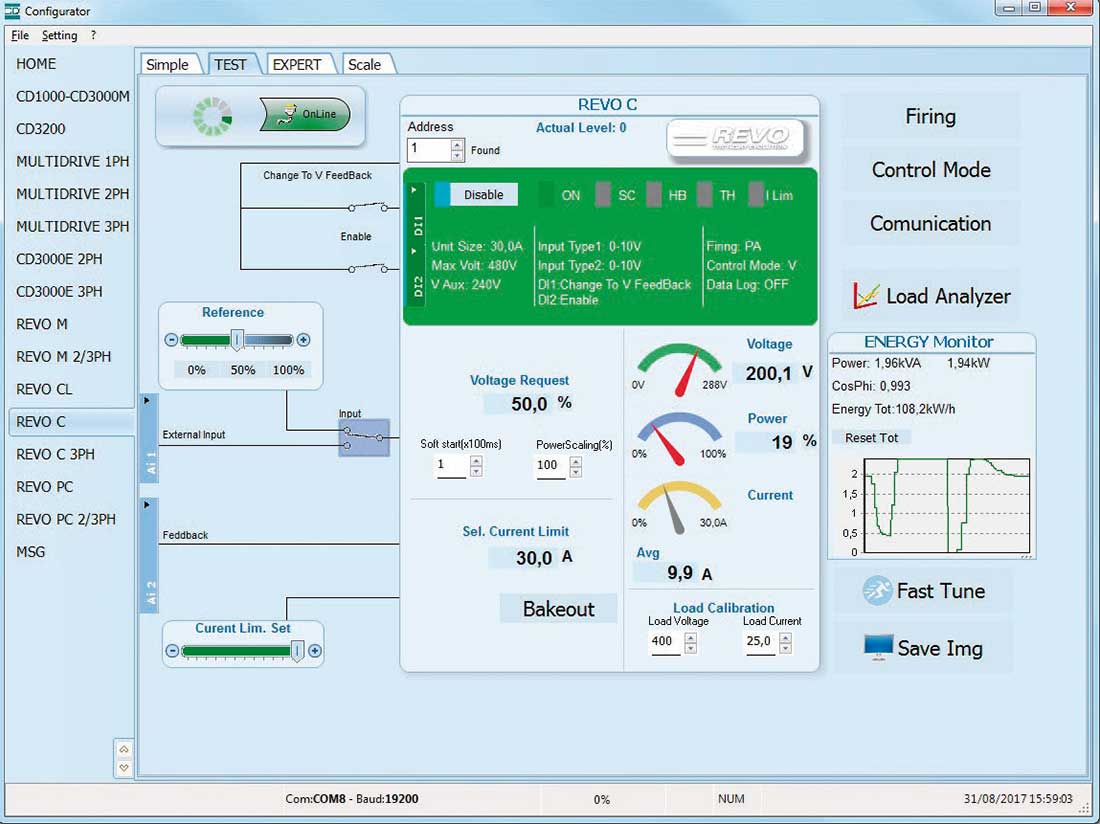Switch to the Simple tab
Image resolution: width=1100 pixels, height=824 pixels.
(x=168, y=65)
